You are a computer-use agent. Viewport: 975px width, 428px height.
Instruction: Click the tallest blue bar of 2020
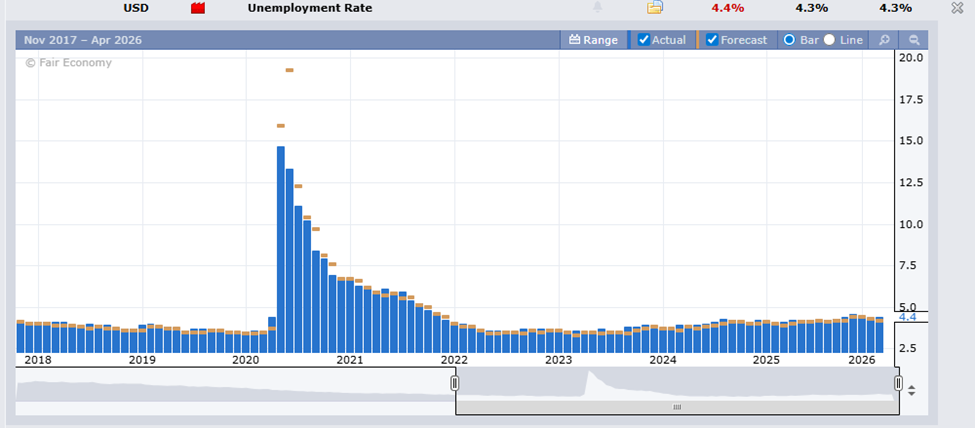tap(280, 249)
